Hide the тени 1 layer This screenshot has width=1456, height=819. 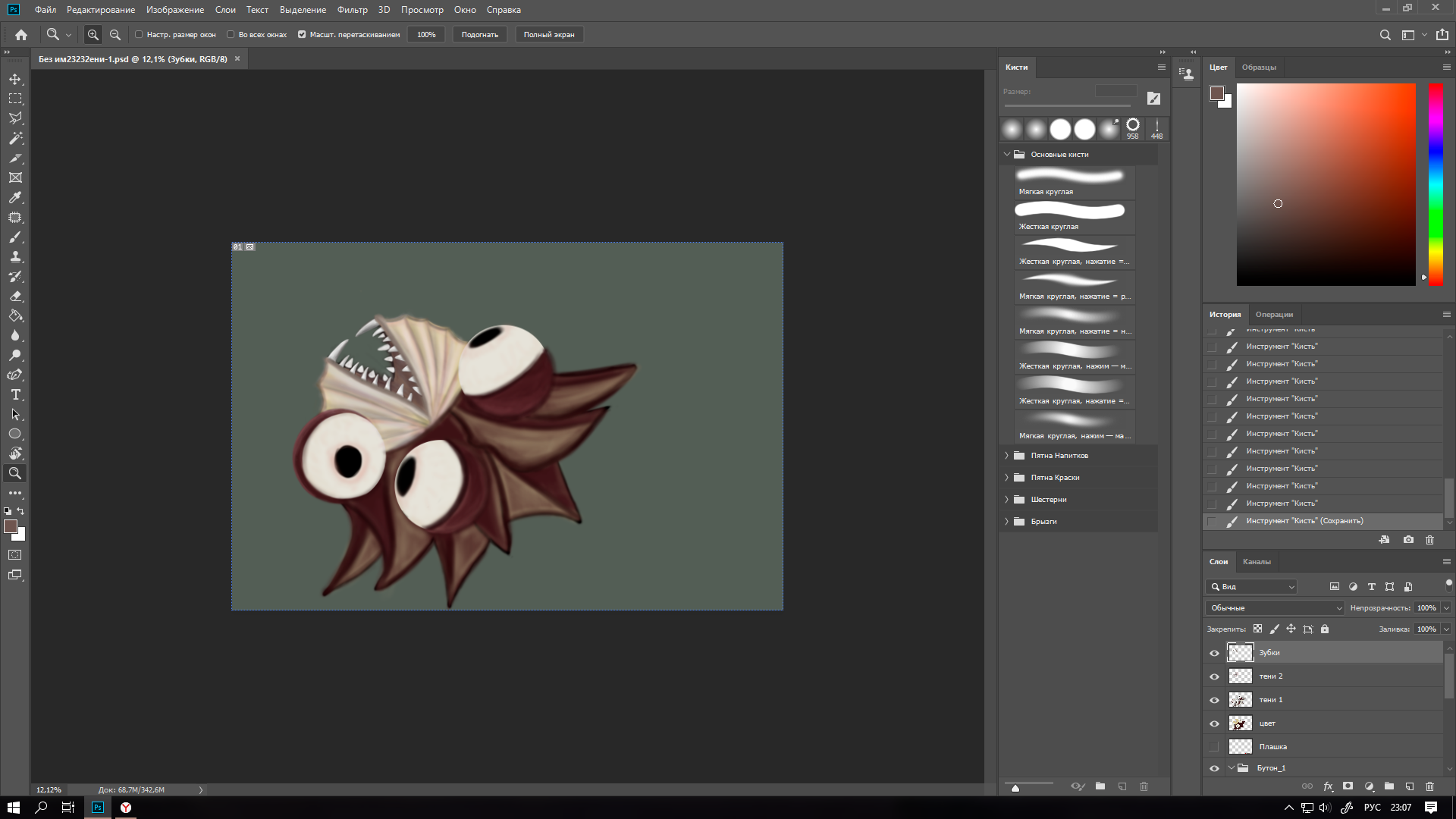pyautogui.click(x=1214, y=700)
